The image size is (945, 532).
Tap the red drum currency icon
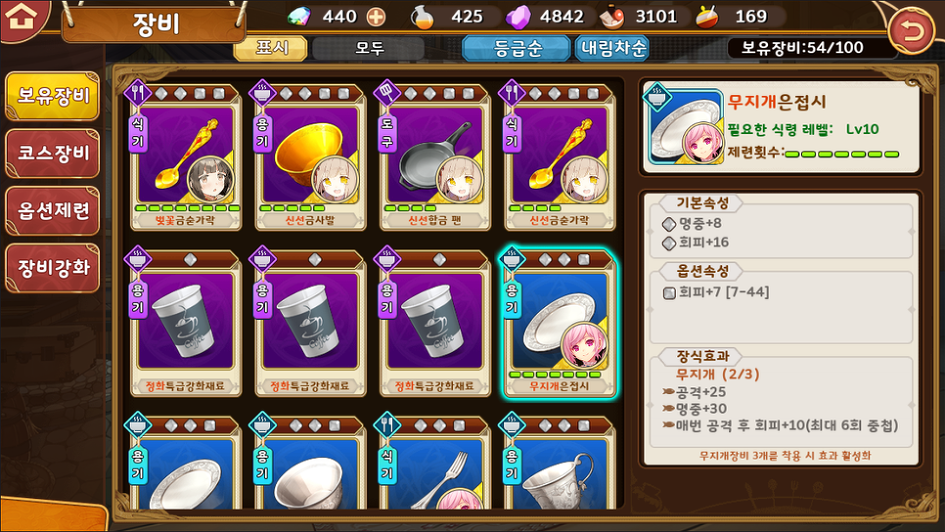point(707,17)
